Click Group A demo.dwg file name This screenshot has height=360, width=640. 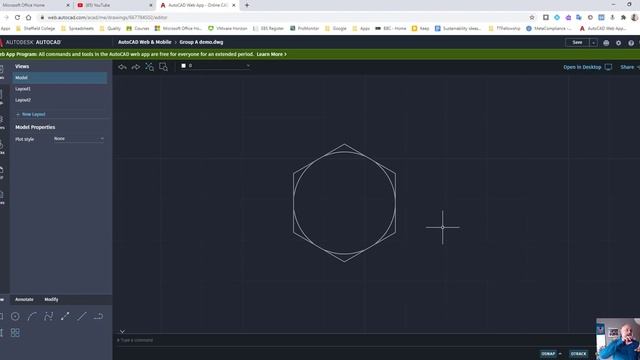(201, 42)
